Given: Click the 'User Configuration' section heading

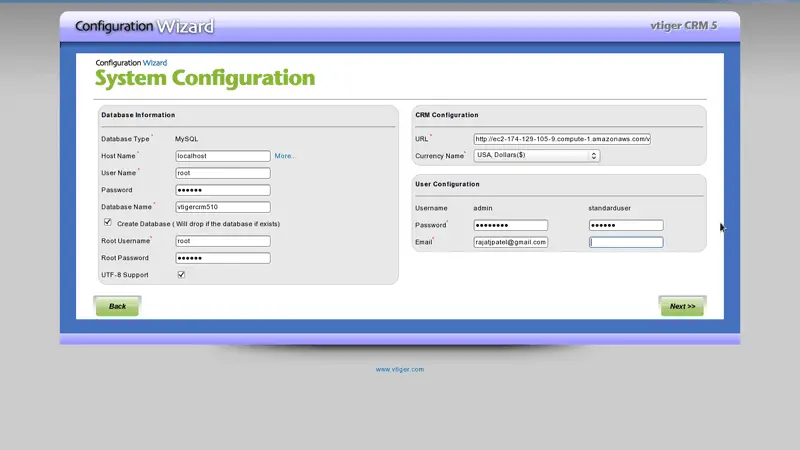Looking at the screenshot, I should [x=447, y=184].
